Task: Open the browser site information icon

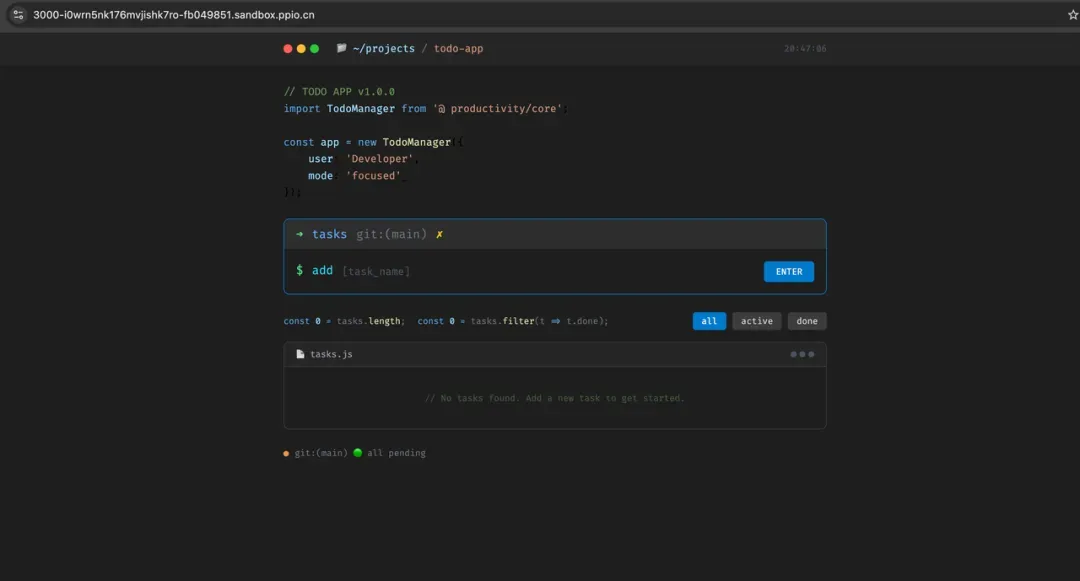Action: coord(18,15)
